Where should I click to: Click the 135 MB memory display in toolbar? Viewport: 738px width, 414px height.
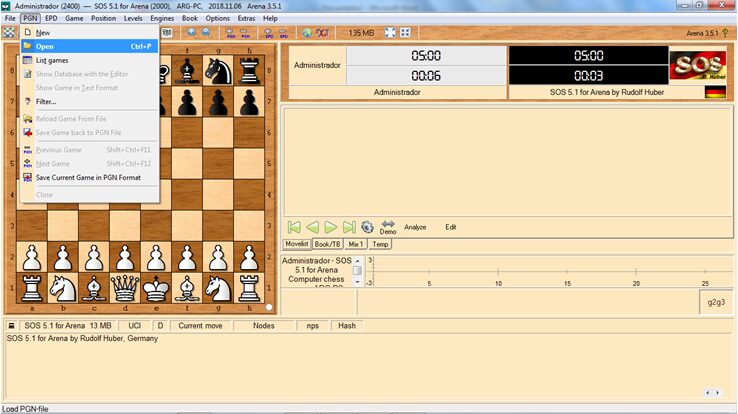click(361, 32)
